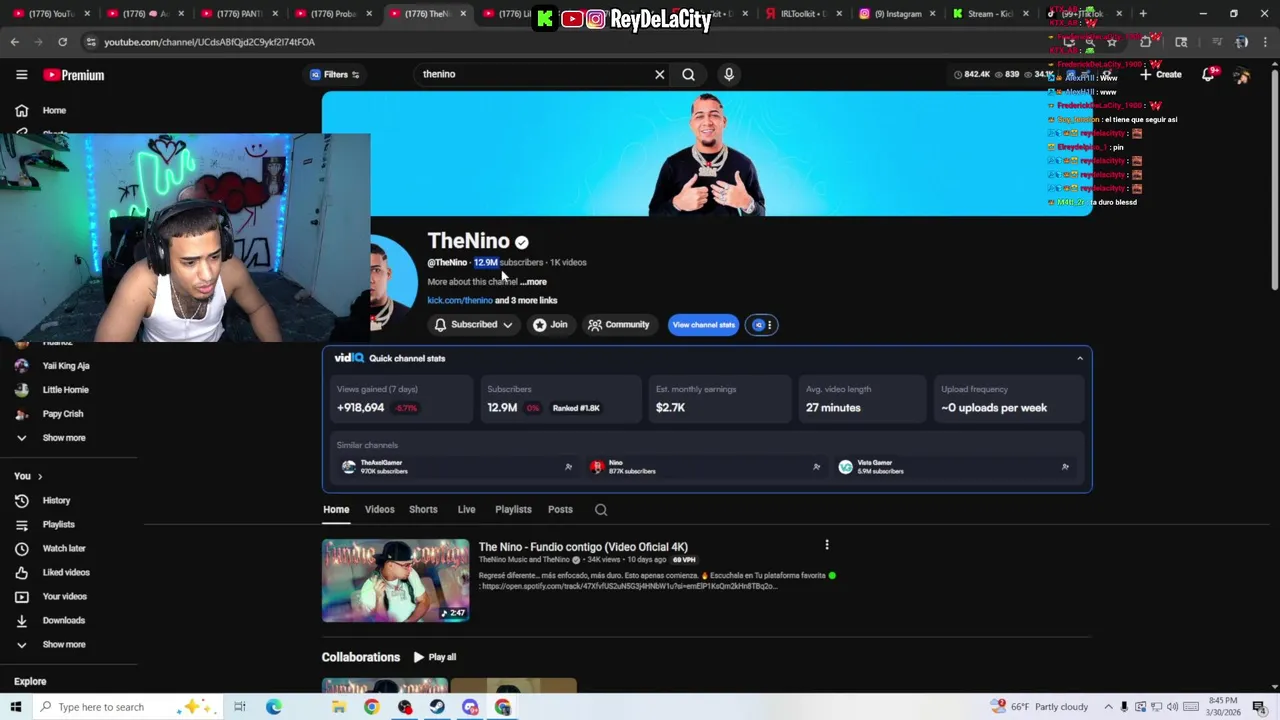Click the YouTube Premium logo
1280x720 pixels.
click(74, 75)
